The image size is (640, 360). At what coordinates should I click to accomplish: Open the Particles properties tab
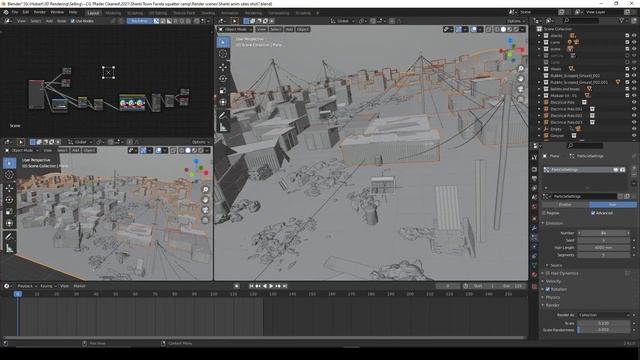534,237
